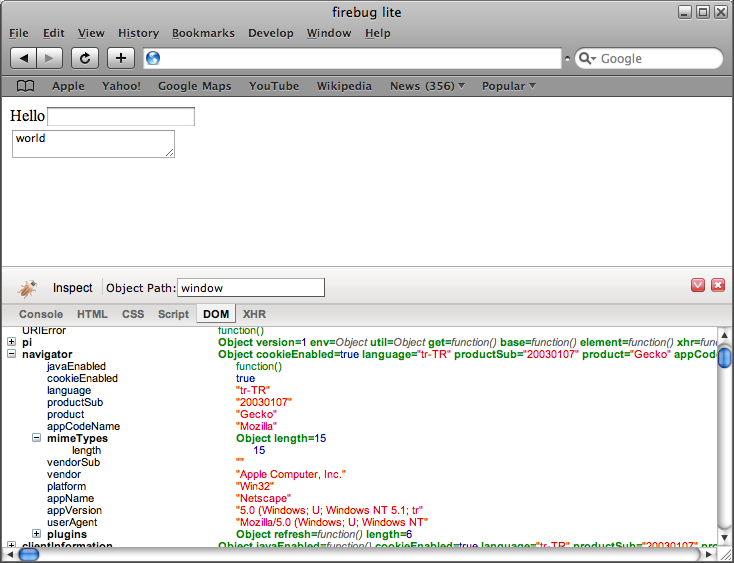Viewport: 734px width, 563px height.
Task: Click the Object Path input field
Action: [x=251, y=288]
